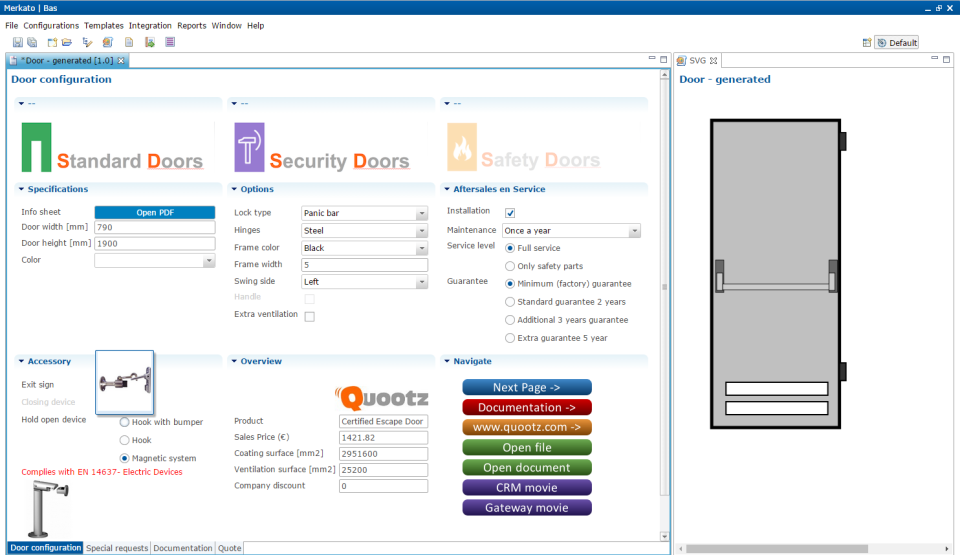960x555 pixels.
Task: Open the Templates menu
Action: tap(103, 26)
